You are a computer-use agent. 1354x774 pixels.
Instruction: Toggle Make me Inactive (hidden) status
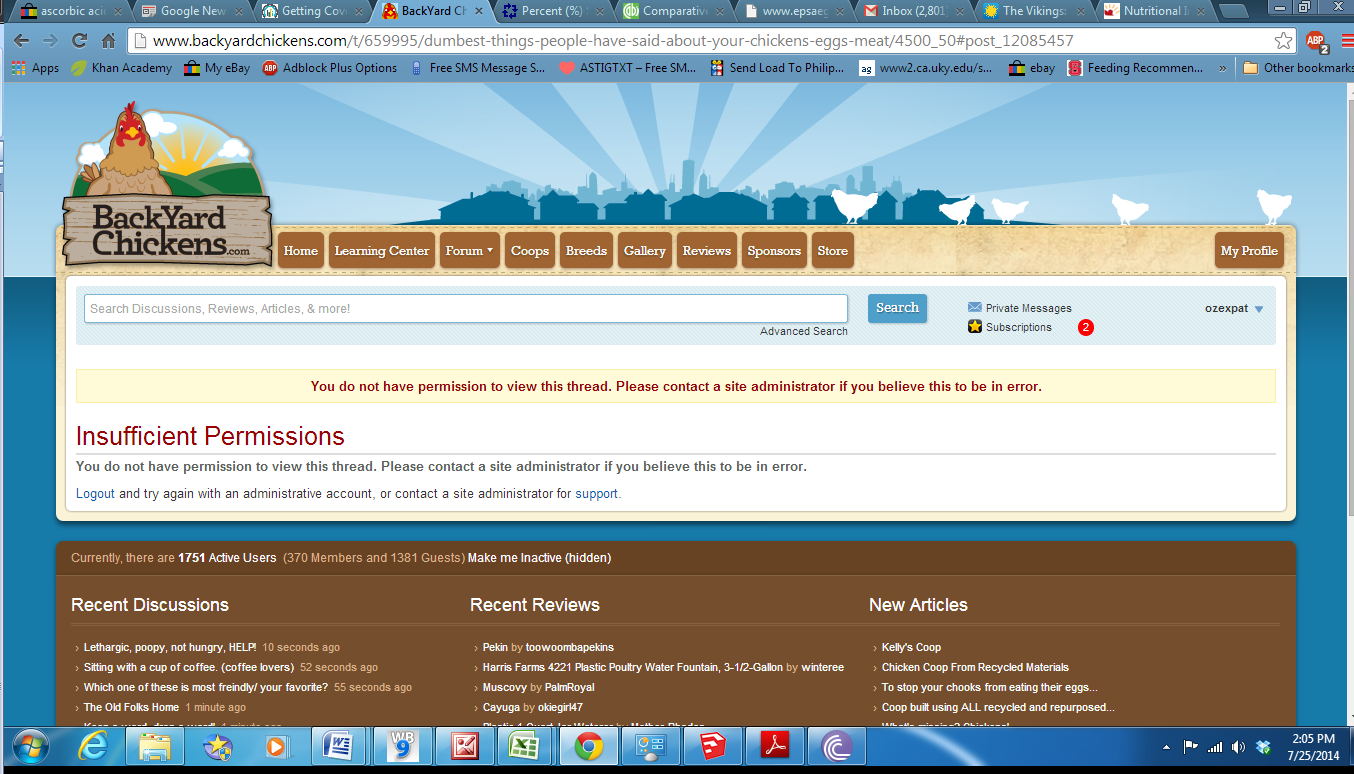(539, 558)
